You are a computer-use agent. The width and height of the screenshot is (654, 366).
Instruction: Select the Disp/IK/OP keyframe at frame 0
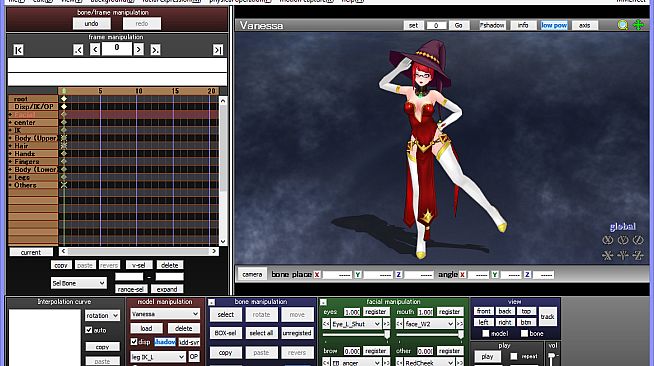click(x=64, y=107)
